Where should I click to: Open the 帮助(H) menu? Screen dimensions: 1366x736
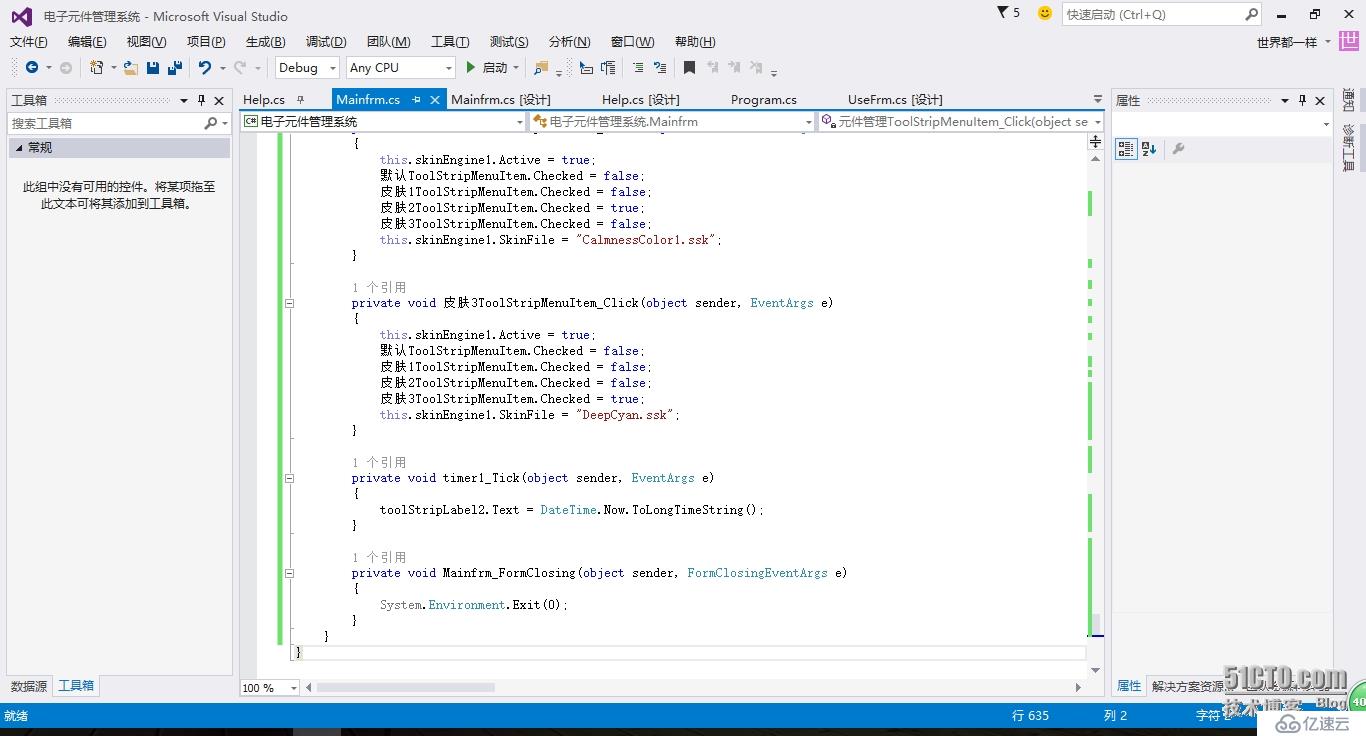click(x=695, y=42)
